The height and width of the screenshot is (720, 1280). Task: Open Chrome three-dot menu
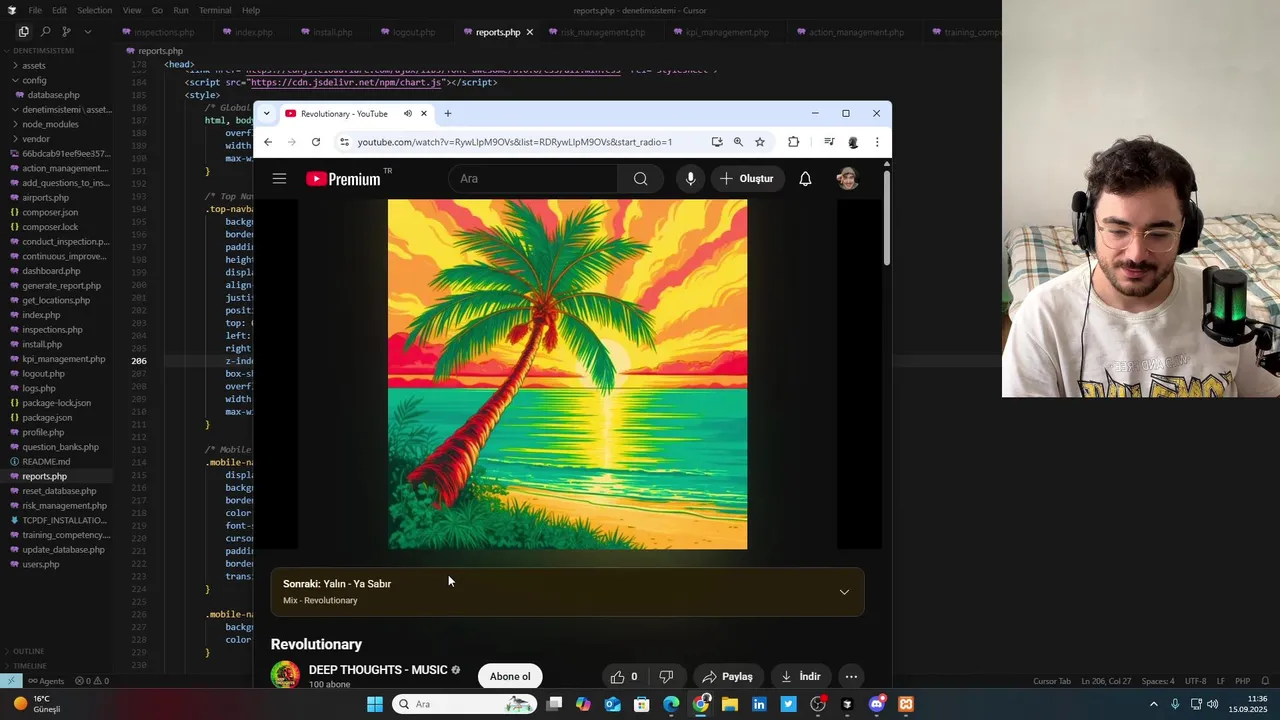pos(877,142)
